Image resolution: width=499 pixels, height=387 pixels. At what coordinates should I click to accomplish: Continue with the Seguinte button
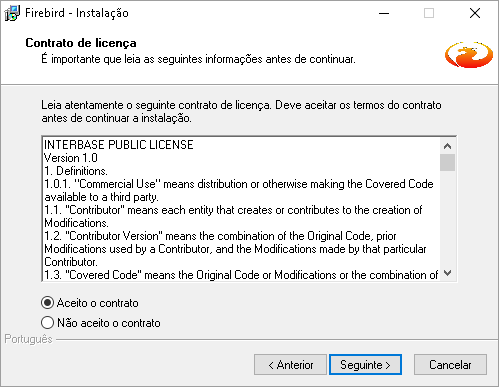(x=365, y=365)
